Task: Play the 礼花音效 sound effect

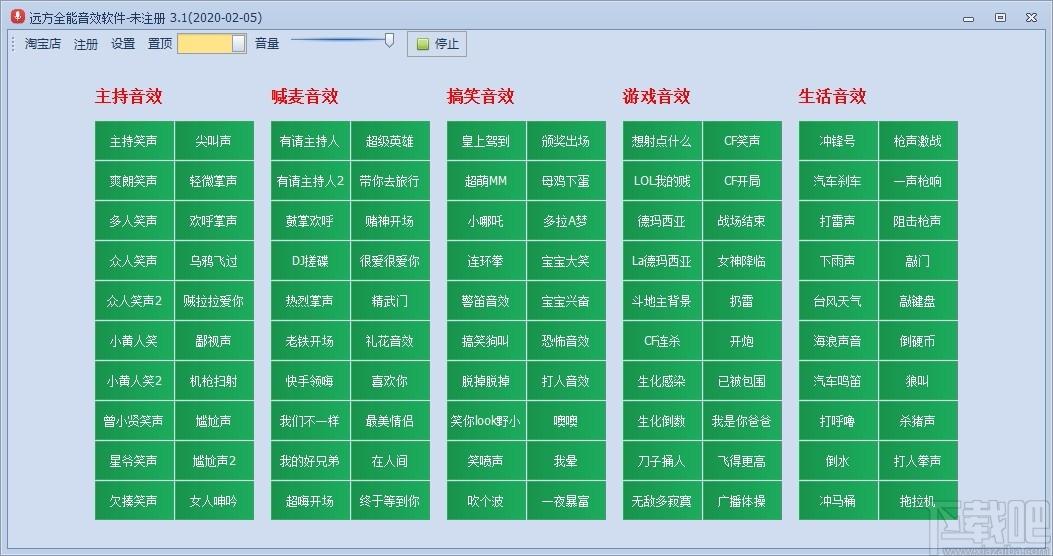Action: (x=390, y=340)
